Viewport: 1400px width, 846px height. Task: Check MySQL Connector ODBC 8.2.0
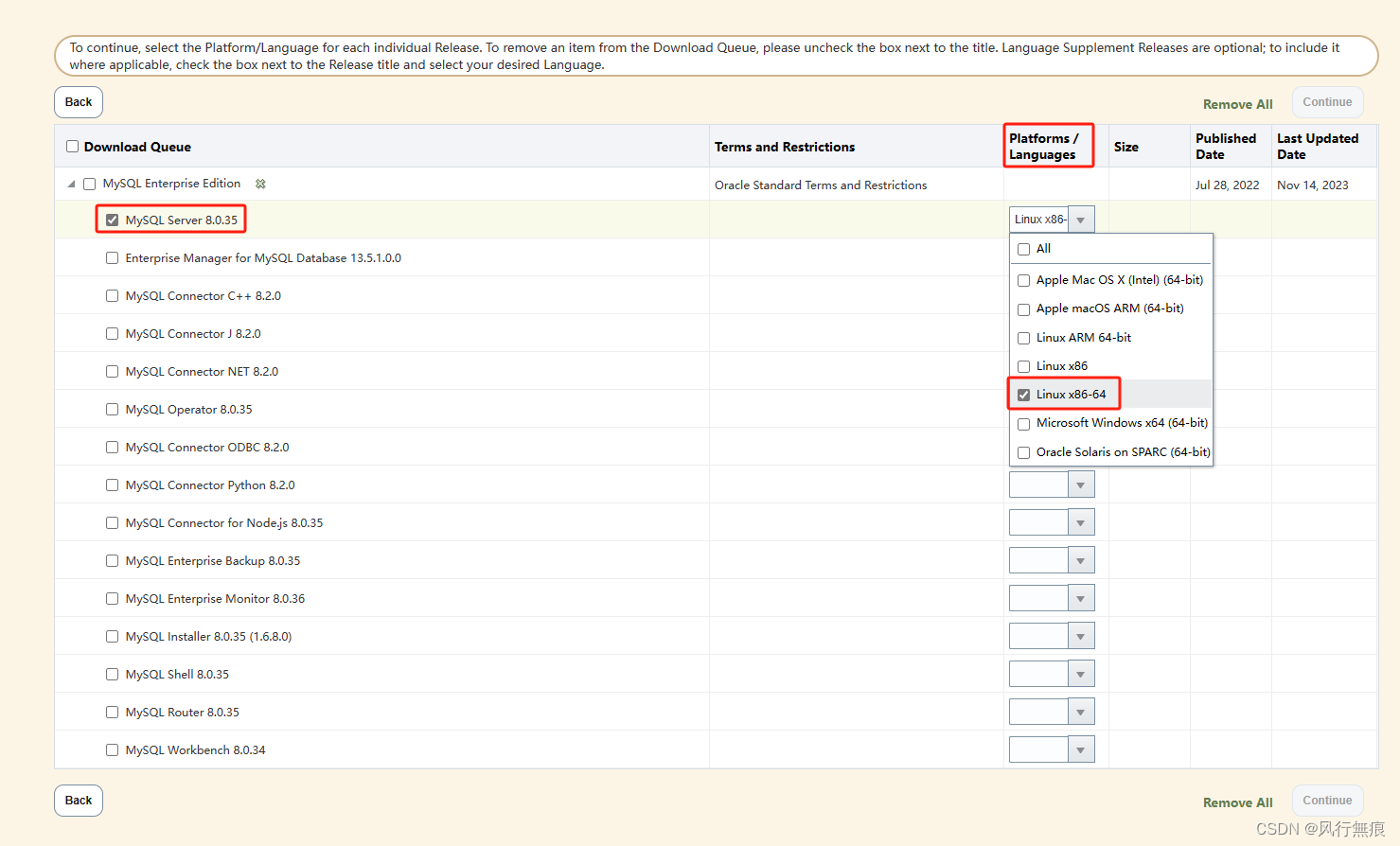tap(113, 447)
